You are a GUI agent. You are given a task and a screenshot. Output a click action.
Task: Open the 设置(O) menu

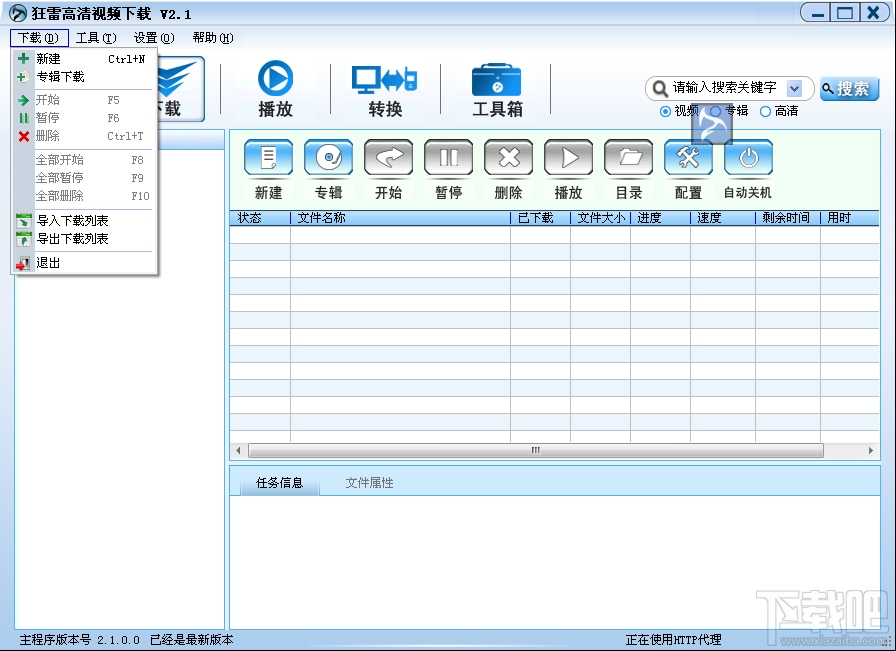point(154,38)
